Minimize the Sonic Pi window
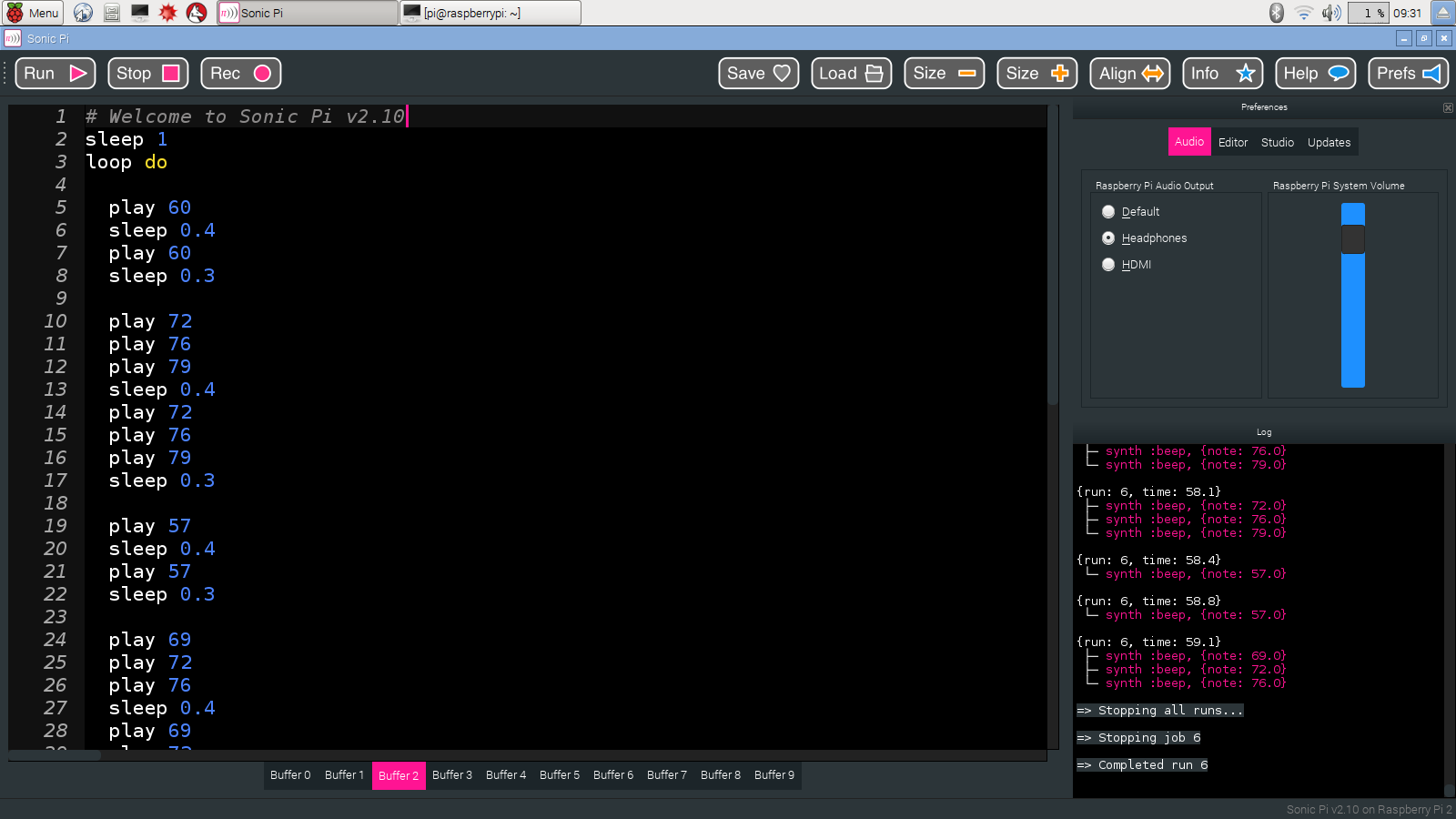Viewport: 1456px width, 819px height. point(1404,38)
